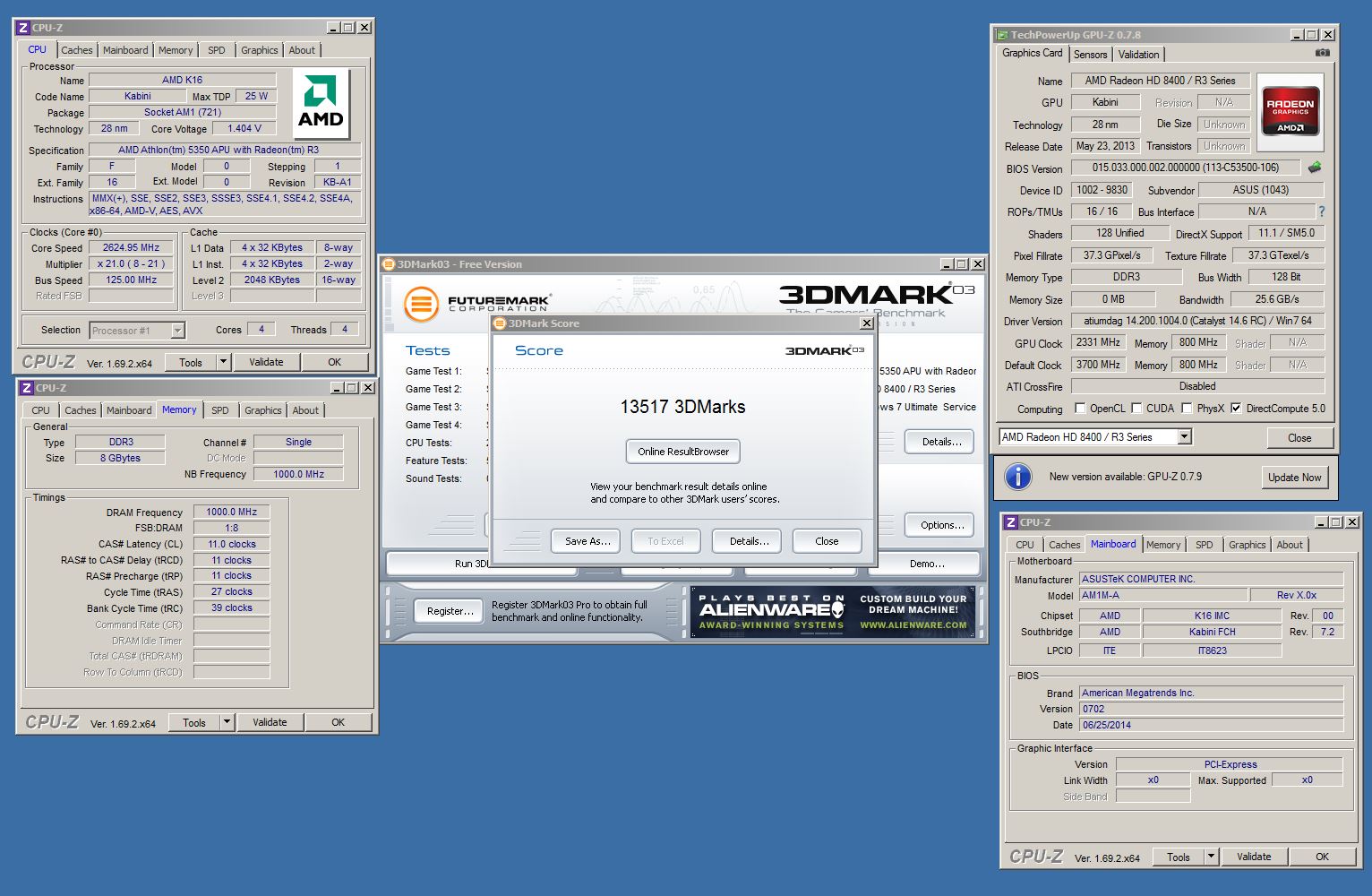
Task: Click the Options button in 3DMark03
Action: [x=941, y=525]
